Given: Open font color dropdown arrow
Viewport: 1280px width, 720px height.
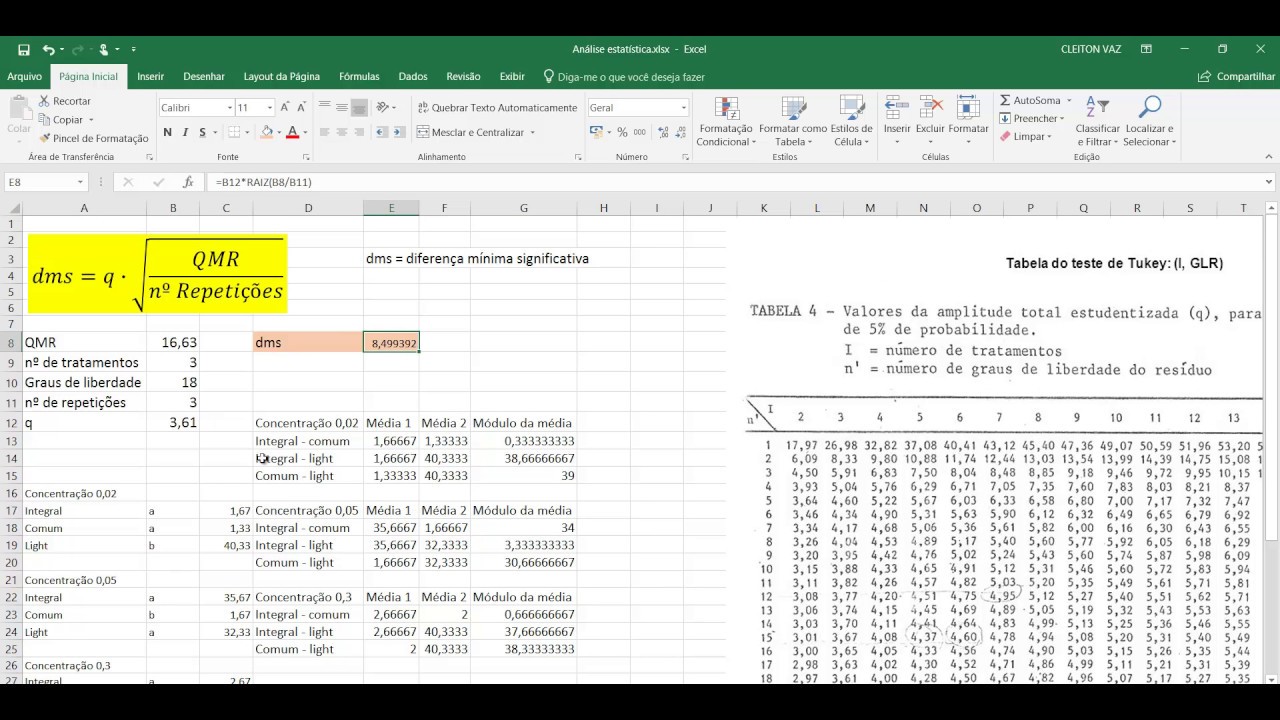Looking at the screenshot, I should 304,132.
